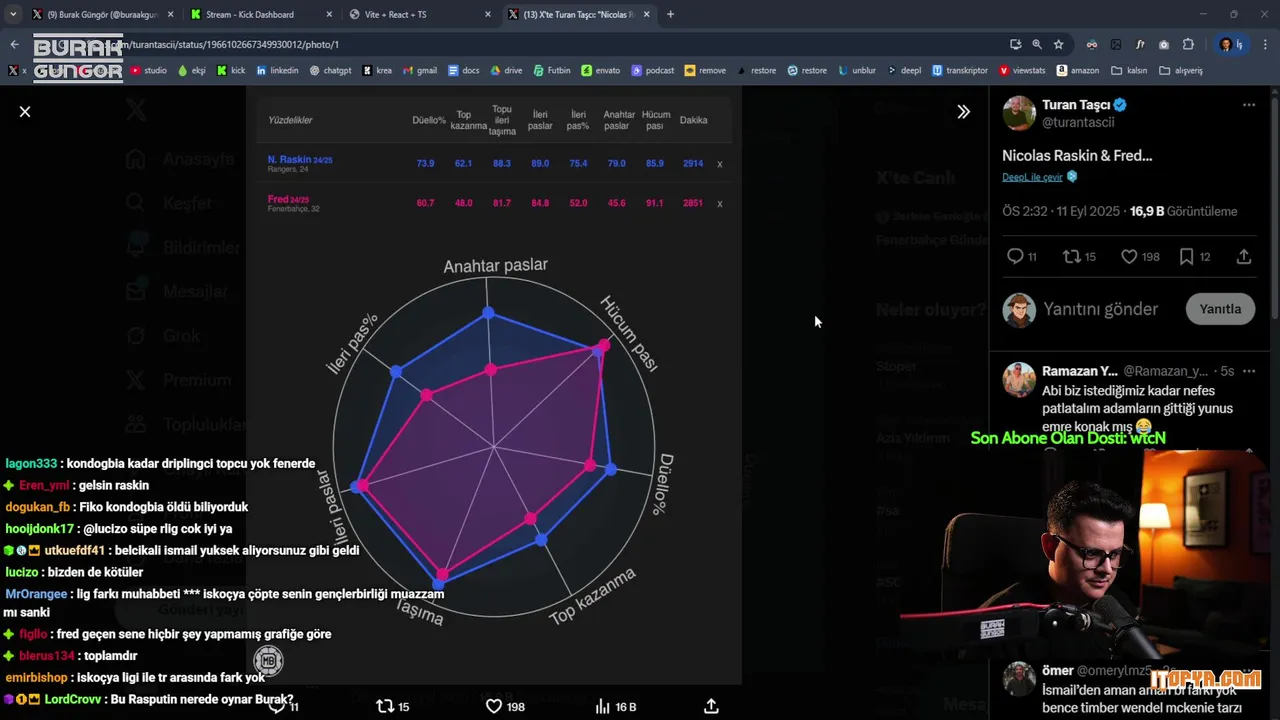Click the Yanıtla button
The image size is (1280, 720).
(1220, 309)
